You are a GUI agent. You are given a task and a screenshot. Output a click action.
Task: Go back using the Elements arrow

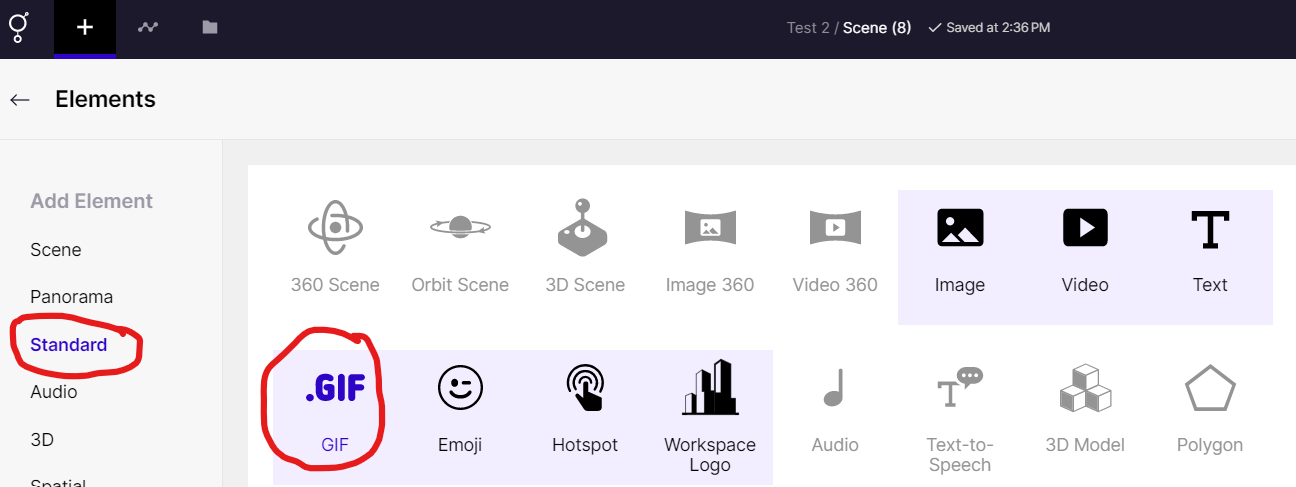[20, 100]
